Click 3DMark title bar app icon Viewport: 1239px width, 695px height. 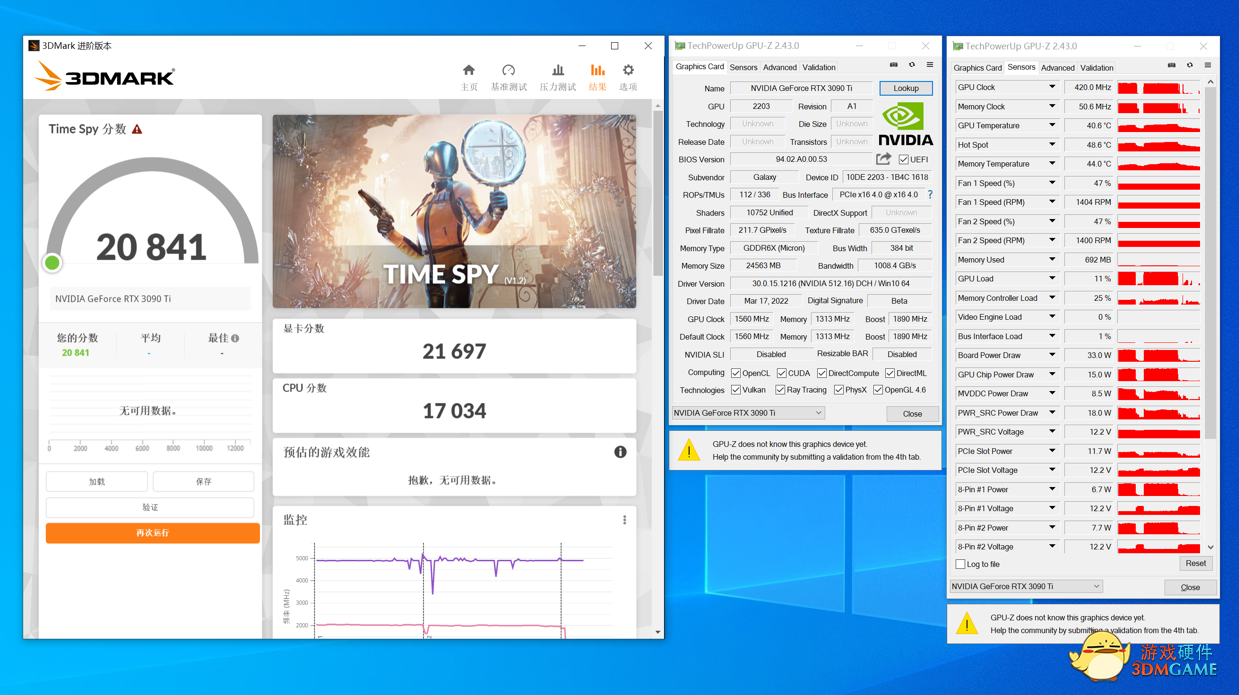34,46
